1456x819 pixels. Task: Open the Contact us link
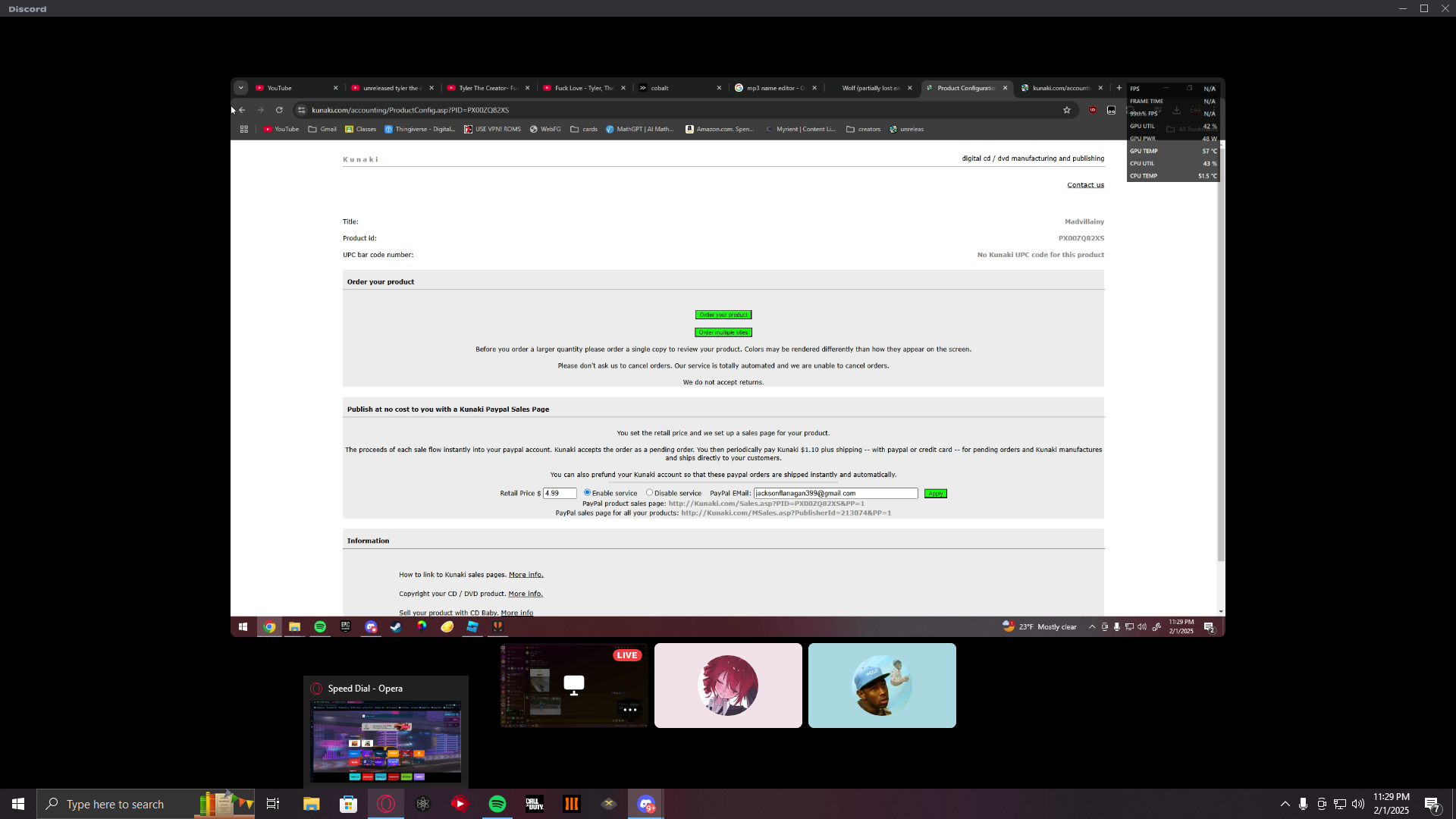[x=1085, y=185]
